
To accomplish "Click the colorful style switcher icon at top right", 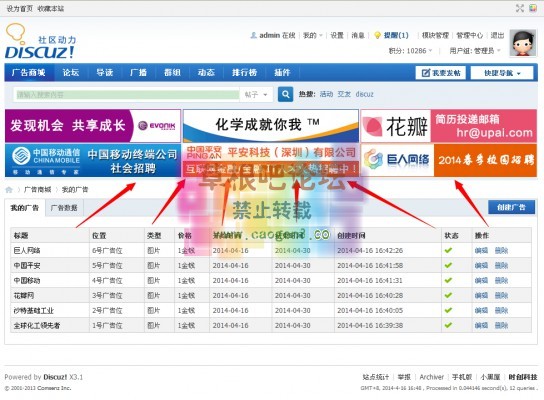I will pos(533,8).
